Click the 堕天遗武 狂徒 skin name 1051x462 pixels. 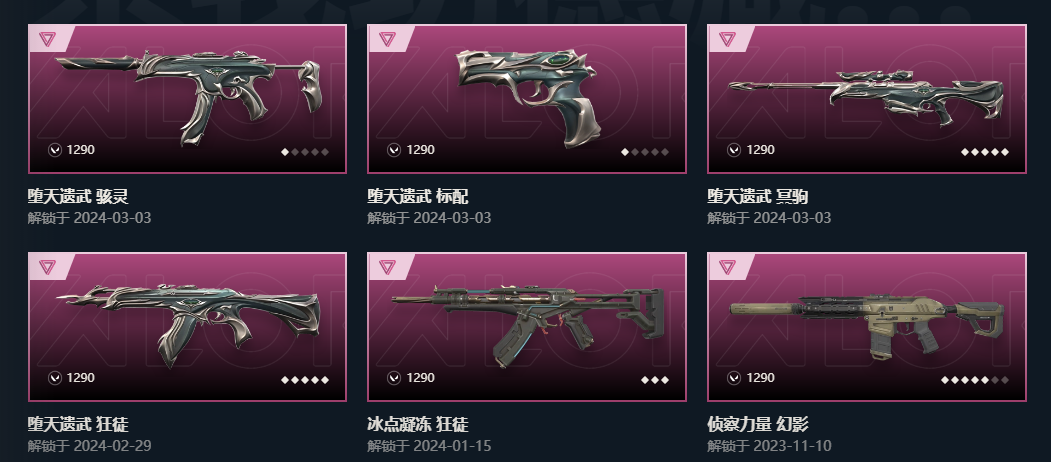78,424
